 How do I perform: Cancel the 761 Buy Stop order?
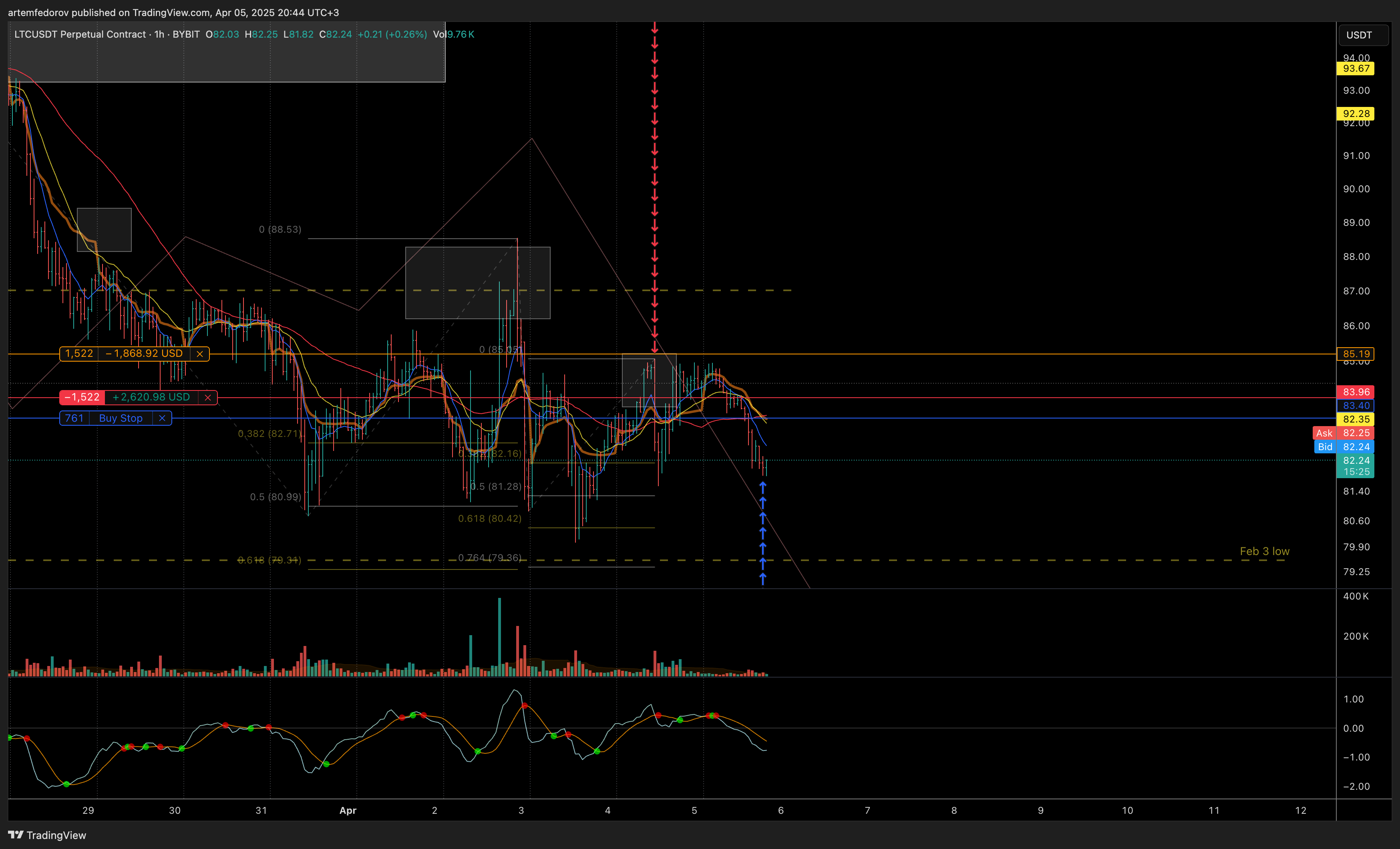point(162,418)
